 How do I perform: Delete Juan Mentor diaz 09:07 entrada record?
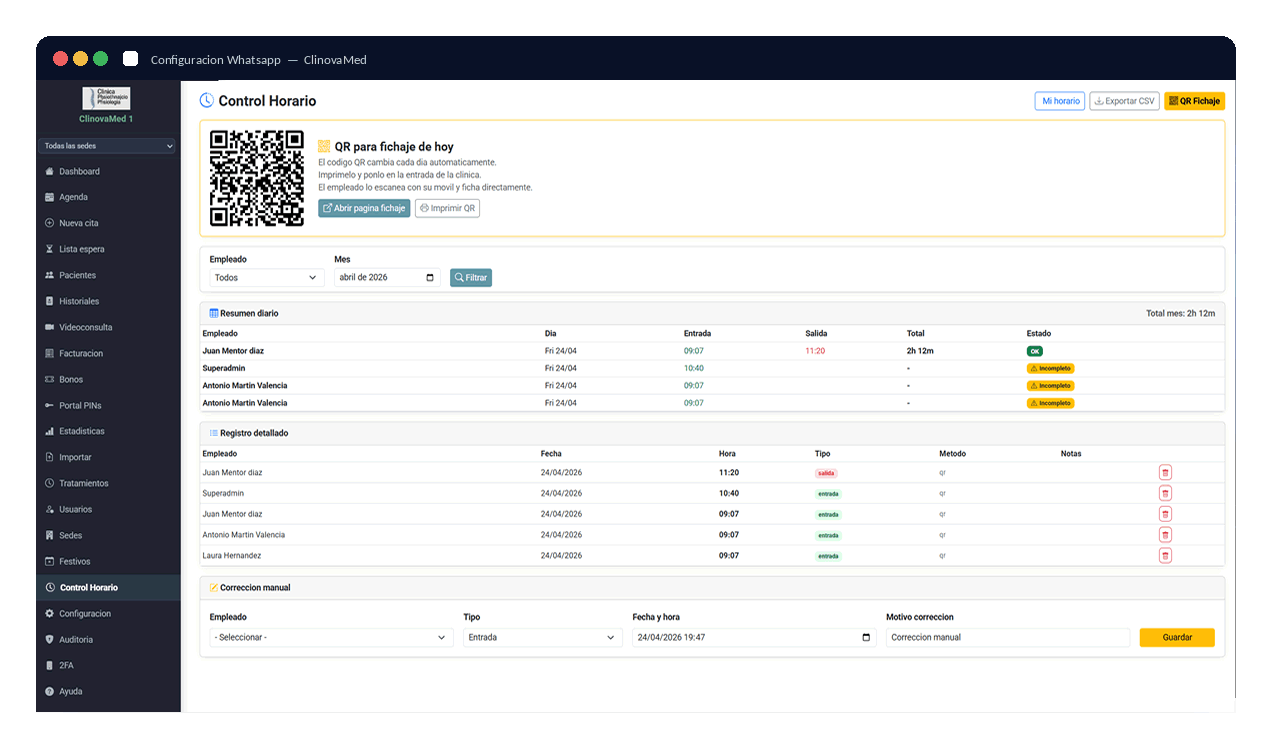[1165, 514]
